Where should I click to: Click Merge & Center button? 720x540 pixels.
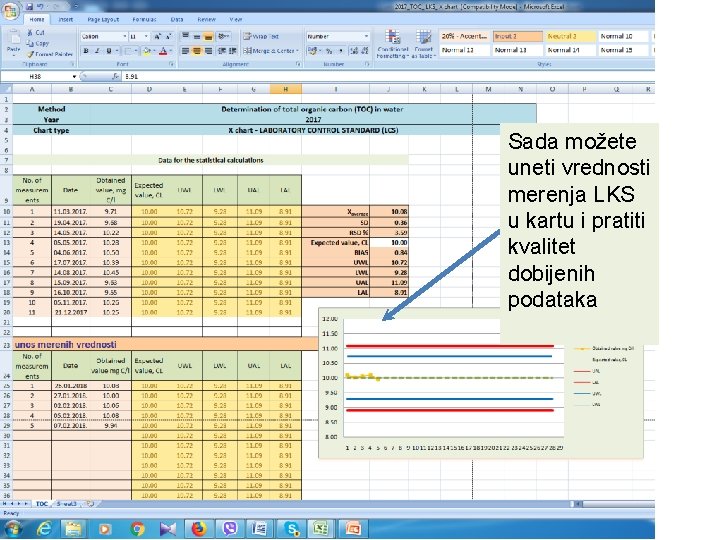click(268, 51)
